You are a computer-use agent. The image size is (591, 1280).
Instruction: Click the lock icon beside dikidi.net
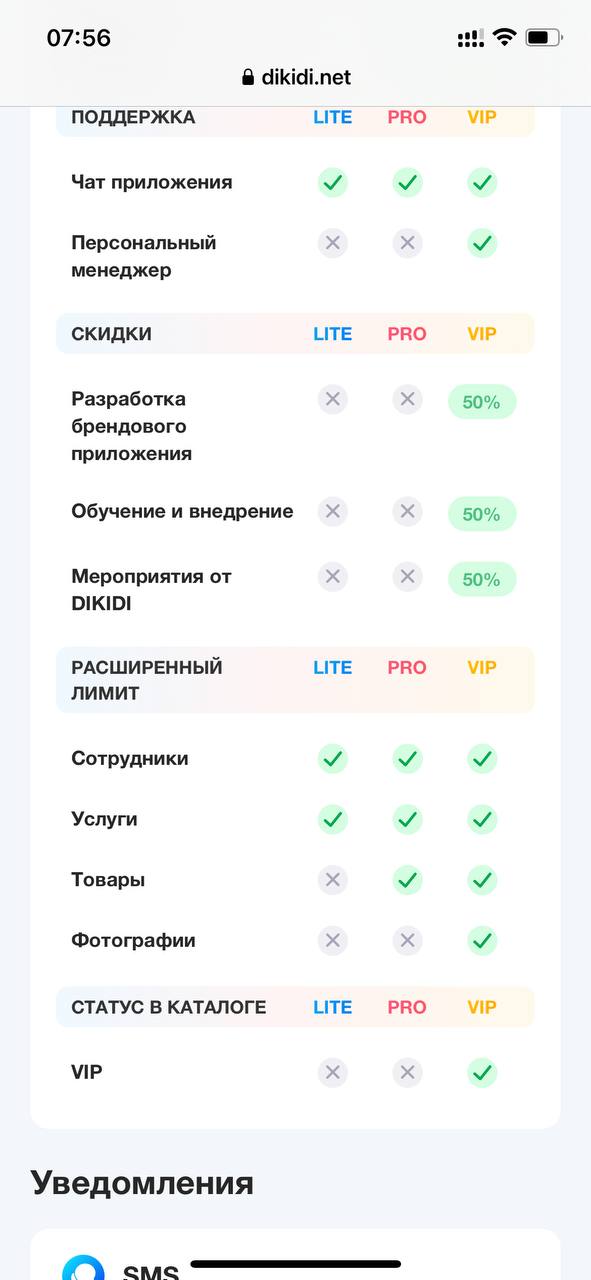pos(248,77)
